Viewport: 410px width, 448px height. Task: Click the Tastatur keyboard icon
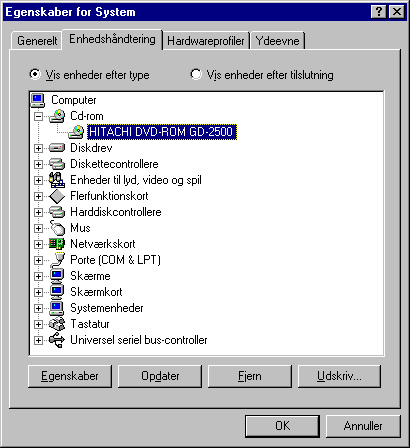coord(57,324)
